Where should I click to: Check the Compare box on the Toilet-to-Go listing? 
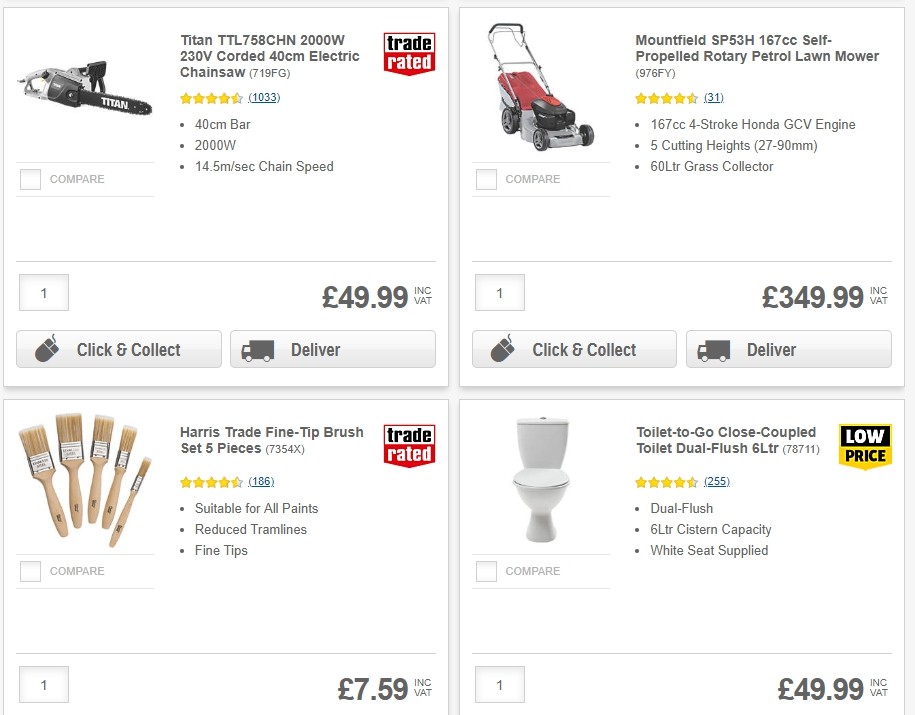(x=486, y=571)
